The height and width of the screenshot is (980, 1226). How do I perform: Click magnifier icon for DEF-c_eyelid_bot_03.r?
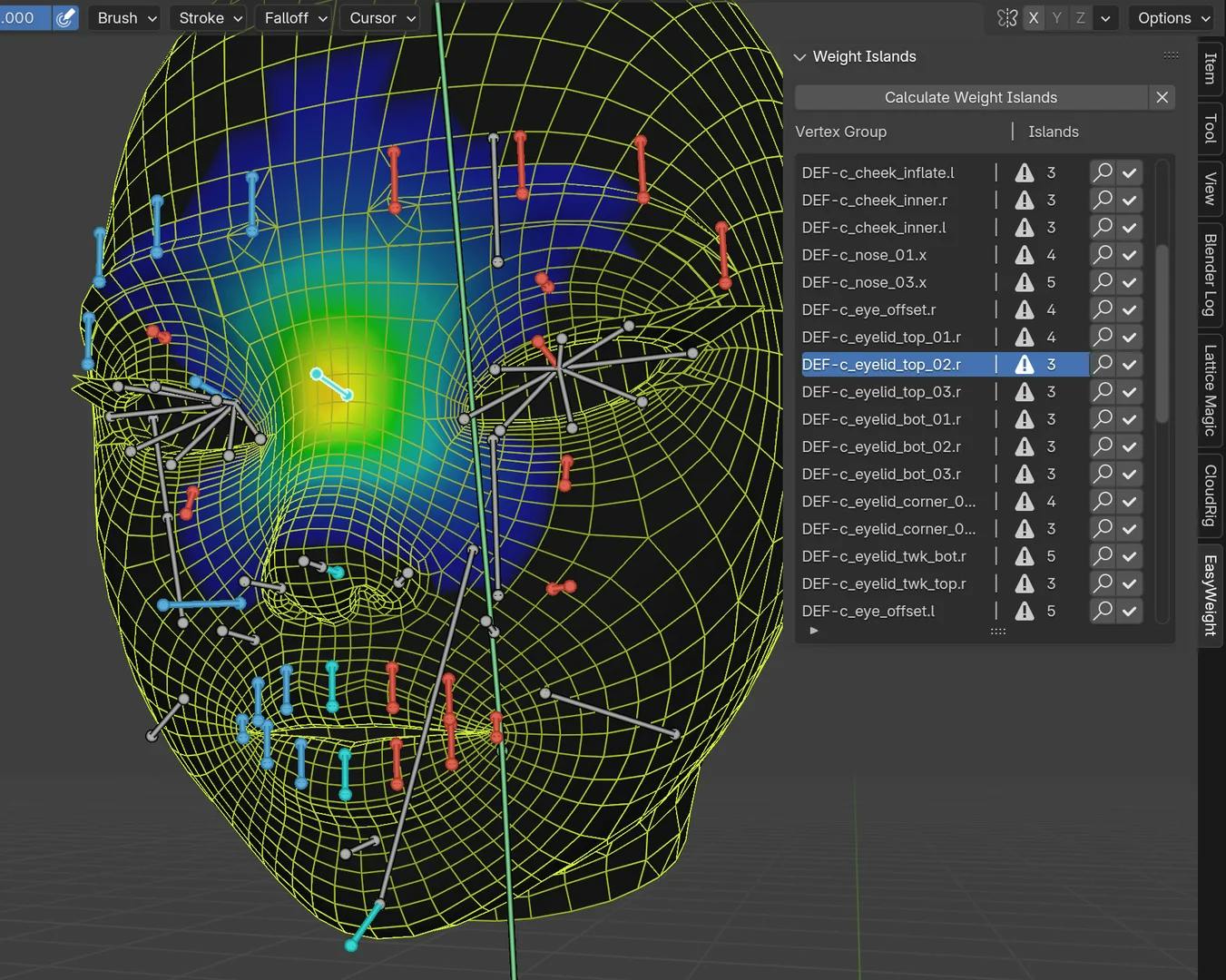click(1102, 474)
